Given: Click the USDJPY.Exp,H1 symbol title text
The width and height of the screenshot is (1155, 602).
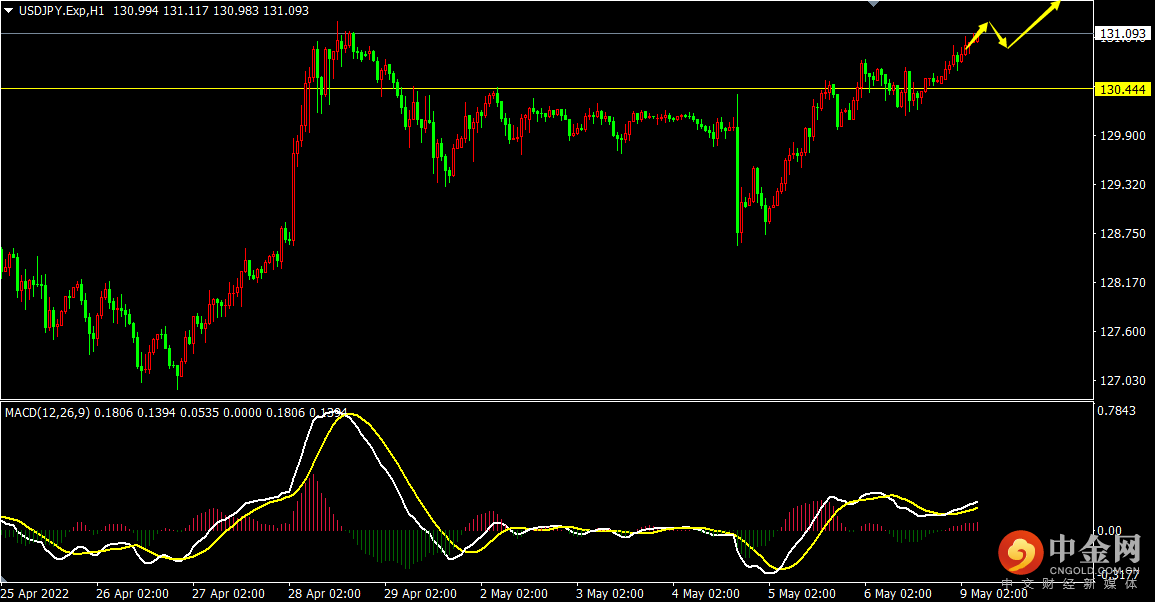Looking at the screenshot, I should pos(61,11).
